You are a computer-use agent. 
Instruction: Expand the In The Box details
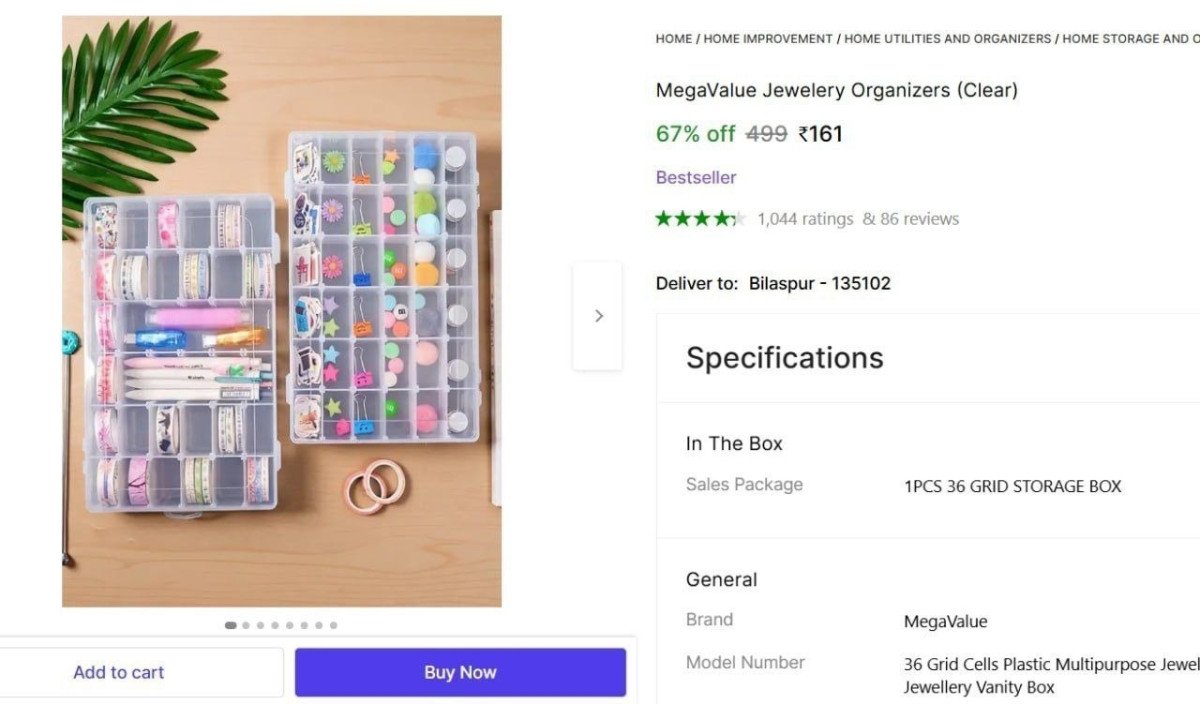pyautogui.click(x=734, y=443)
